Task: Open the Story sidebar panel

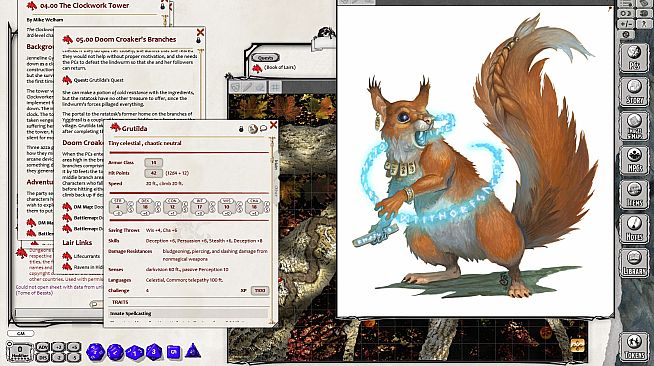Action: pyautogui.click(x=634, y=92)
